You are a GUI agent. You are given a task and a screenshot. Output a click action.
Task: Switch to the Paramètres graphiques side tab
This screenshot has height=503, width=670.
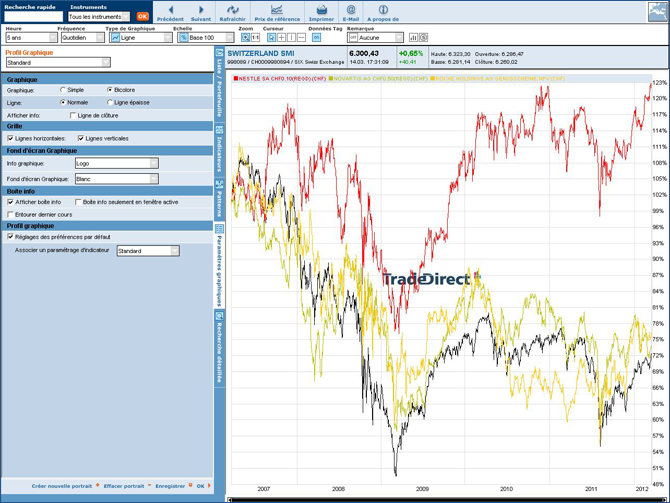[219, 265]
